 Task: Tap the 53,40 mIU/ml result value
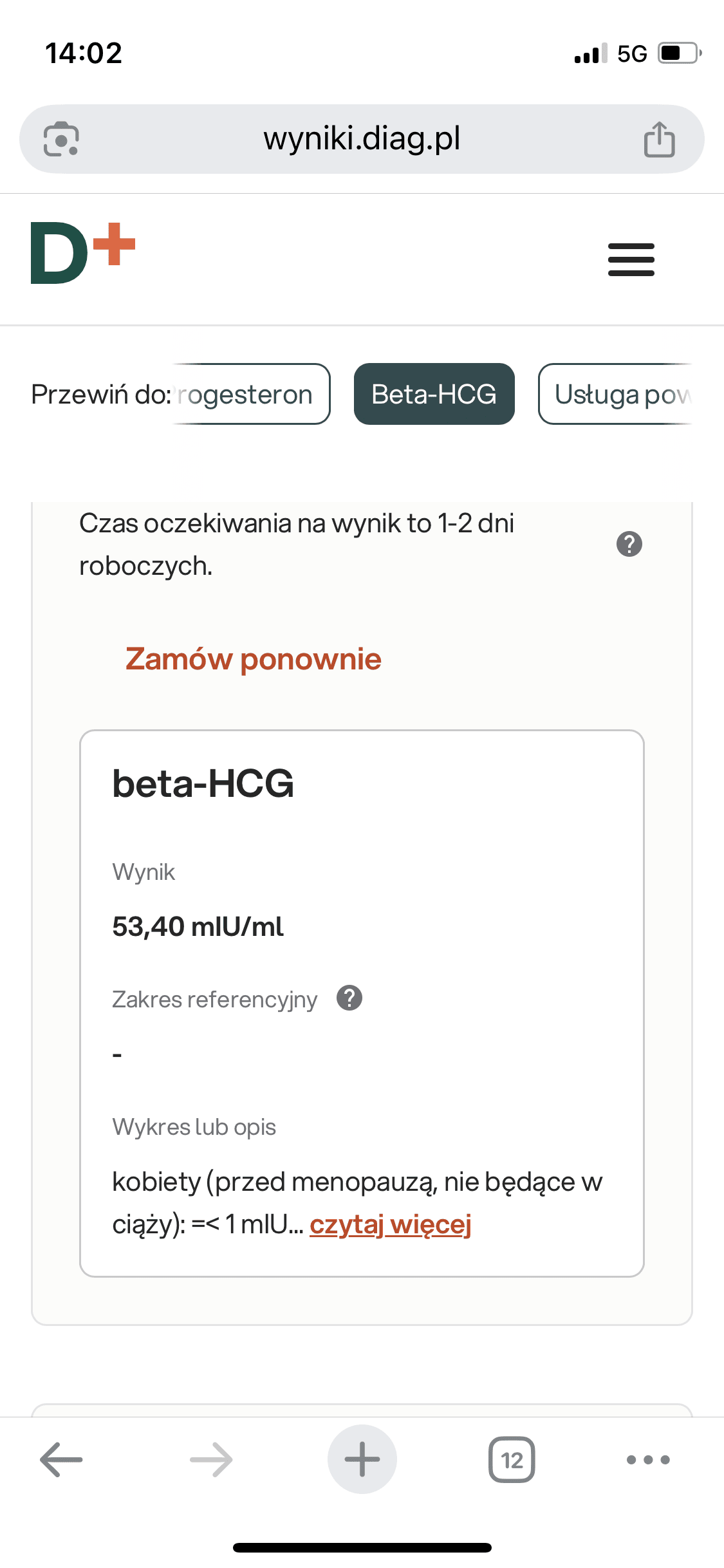(x=198, y=927)
